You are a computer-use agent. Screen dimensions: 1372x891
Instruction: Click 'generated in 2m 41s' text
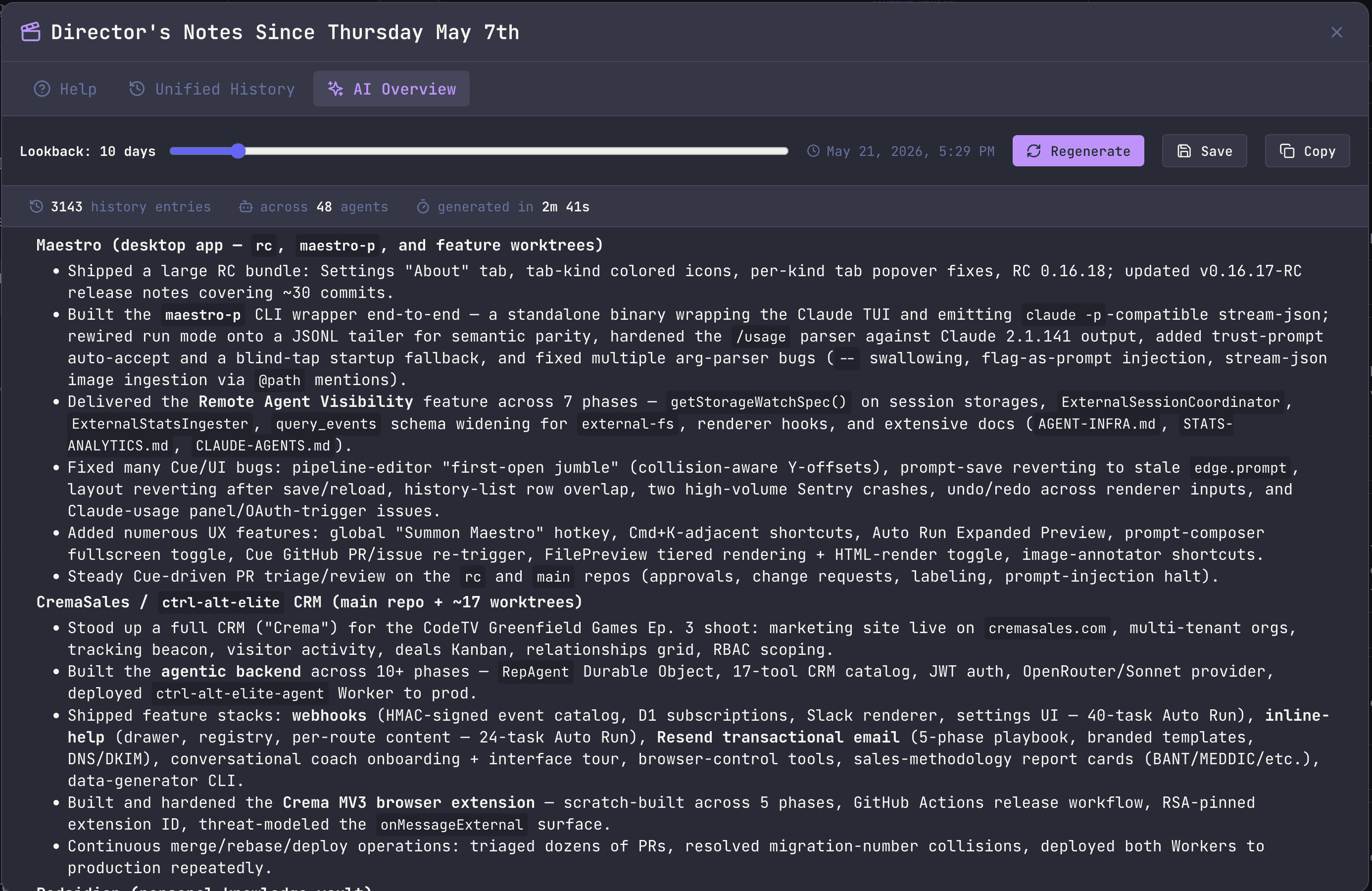tap(513, 206)
